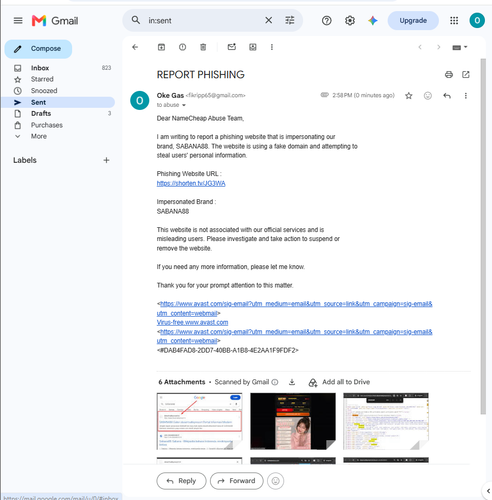Click the message scrollbar
This screenshot has width=492, height=500.
point(483,237)
